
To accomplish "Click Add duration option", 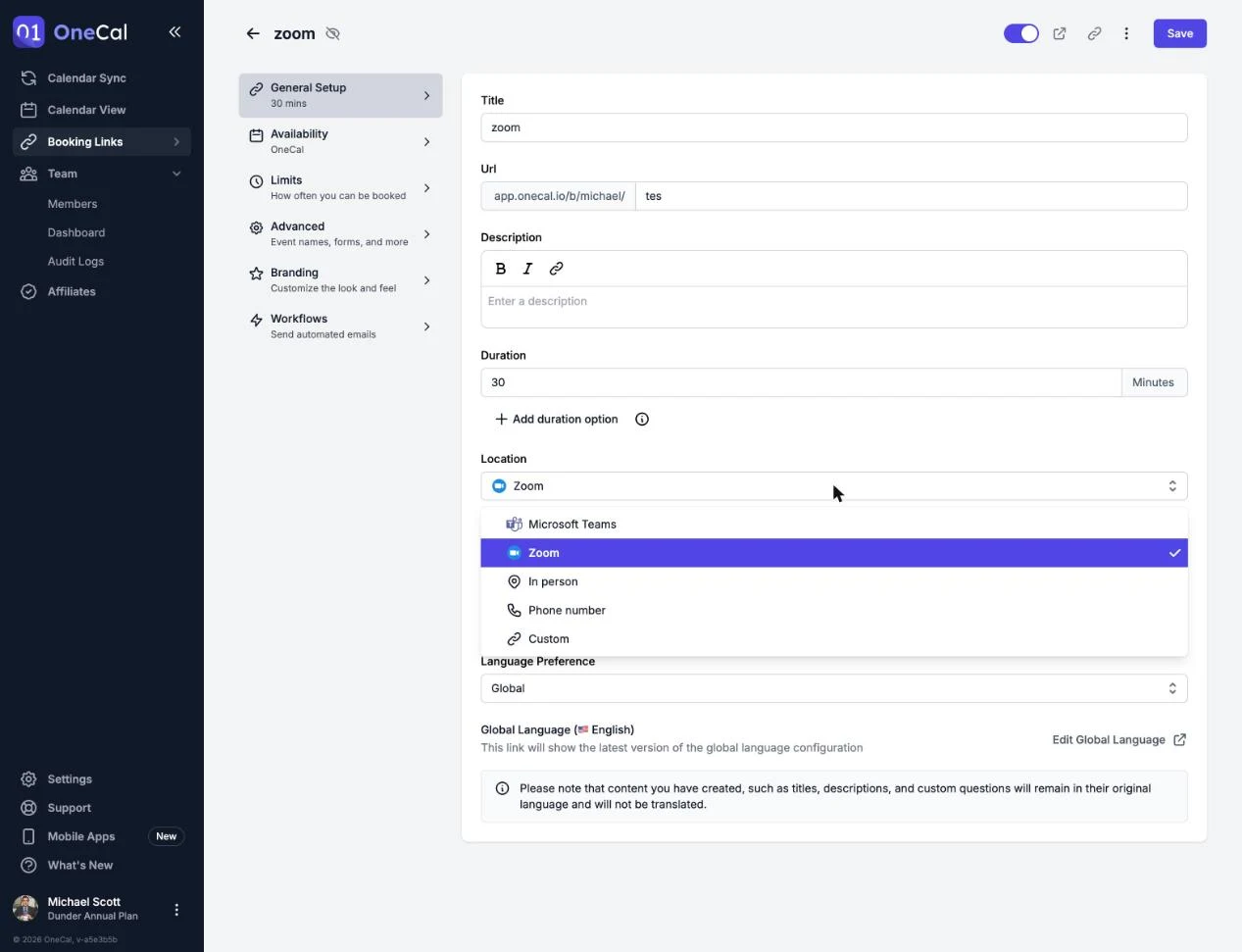I will pos(556,419).
